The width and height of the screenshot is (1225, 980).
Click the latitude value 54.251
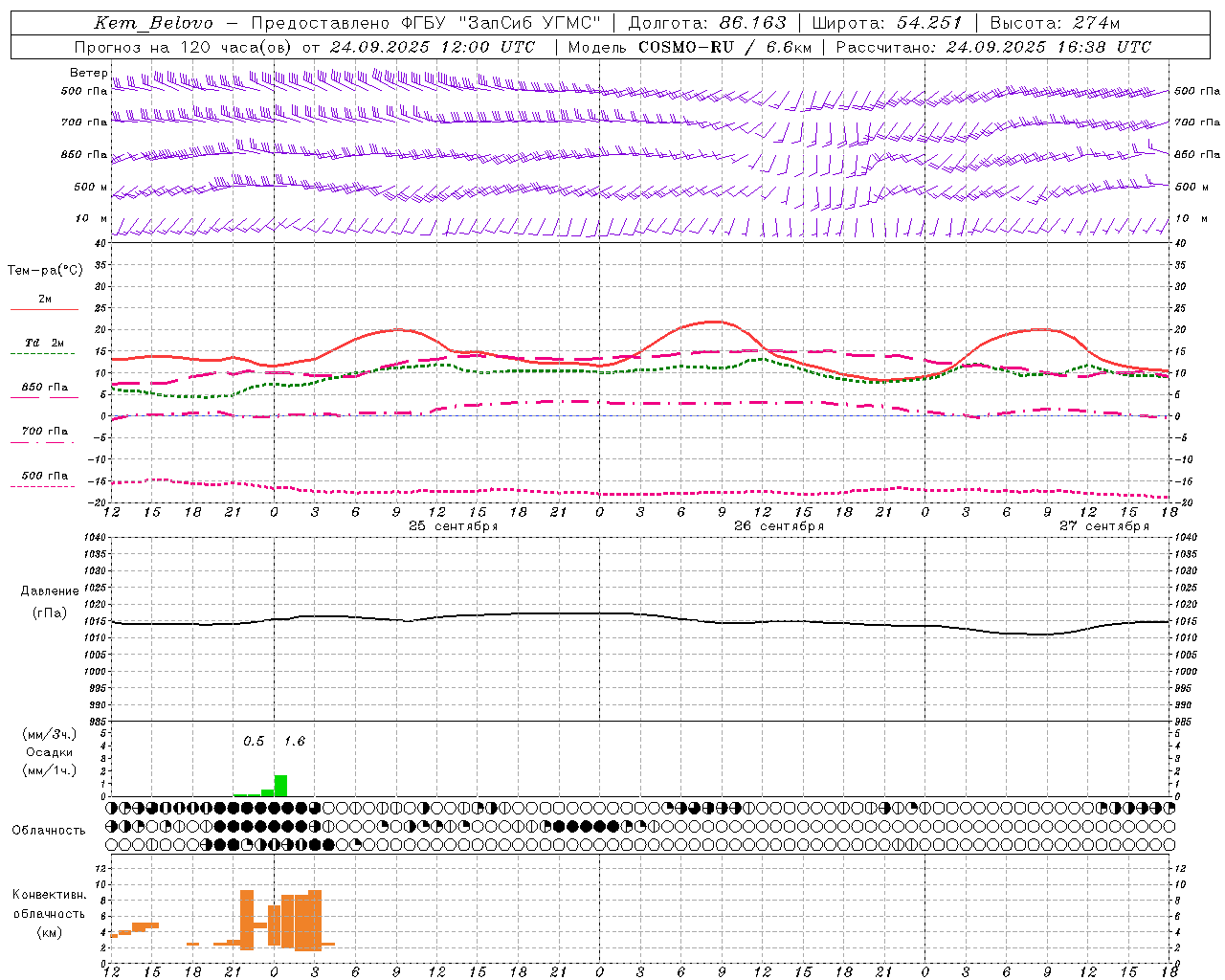[928, 23]
